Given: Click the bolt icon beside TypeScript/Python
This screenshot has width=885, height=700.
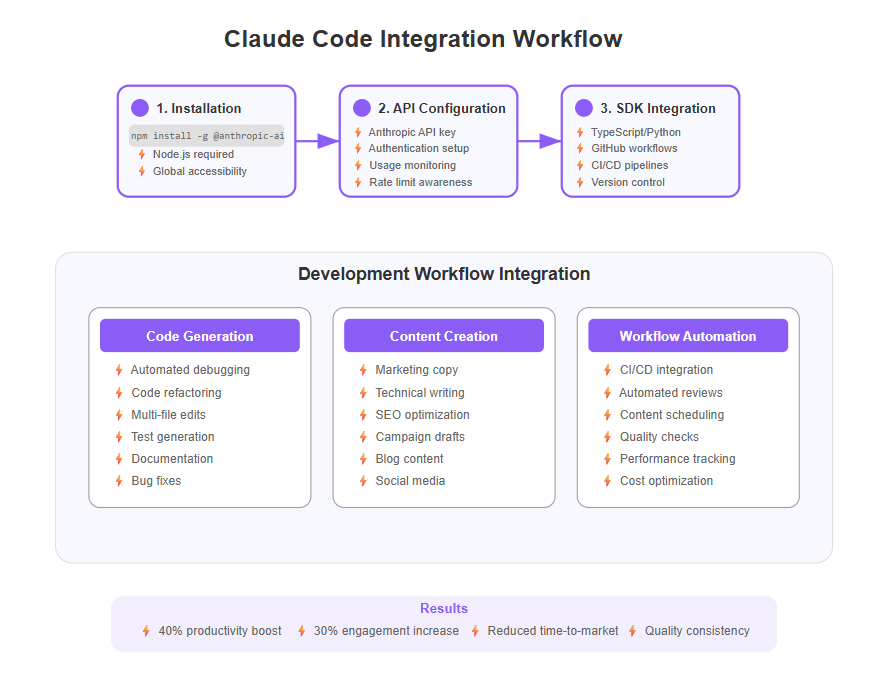Looking at the screenshot, I should tap(580, 132).
